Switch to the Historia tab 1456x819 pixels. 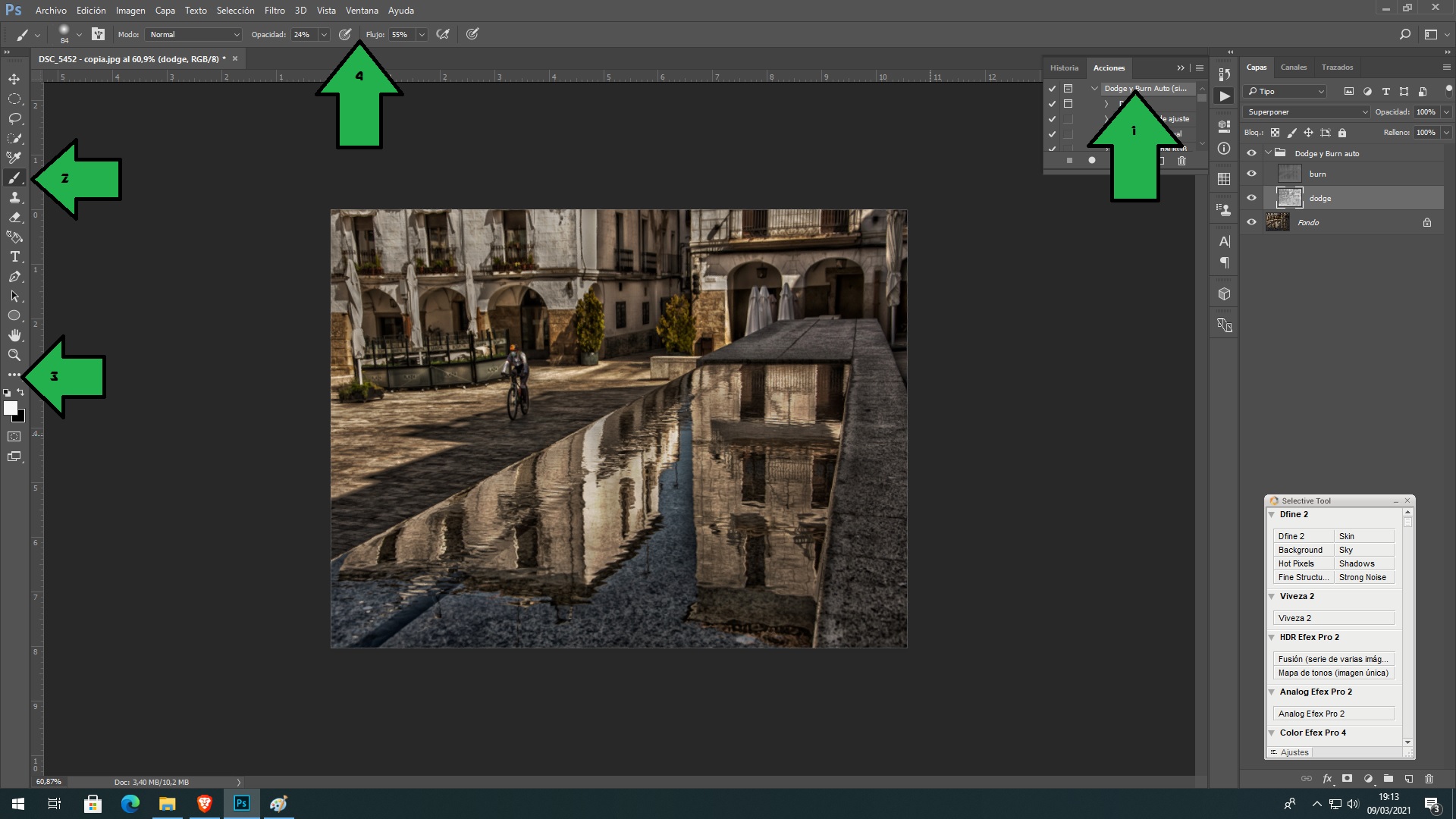1064,66
